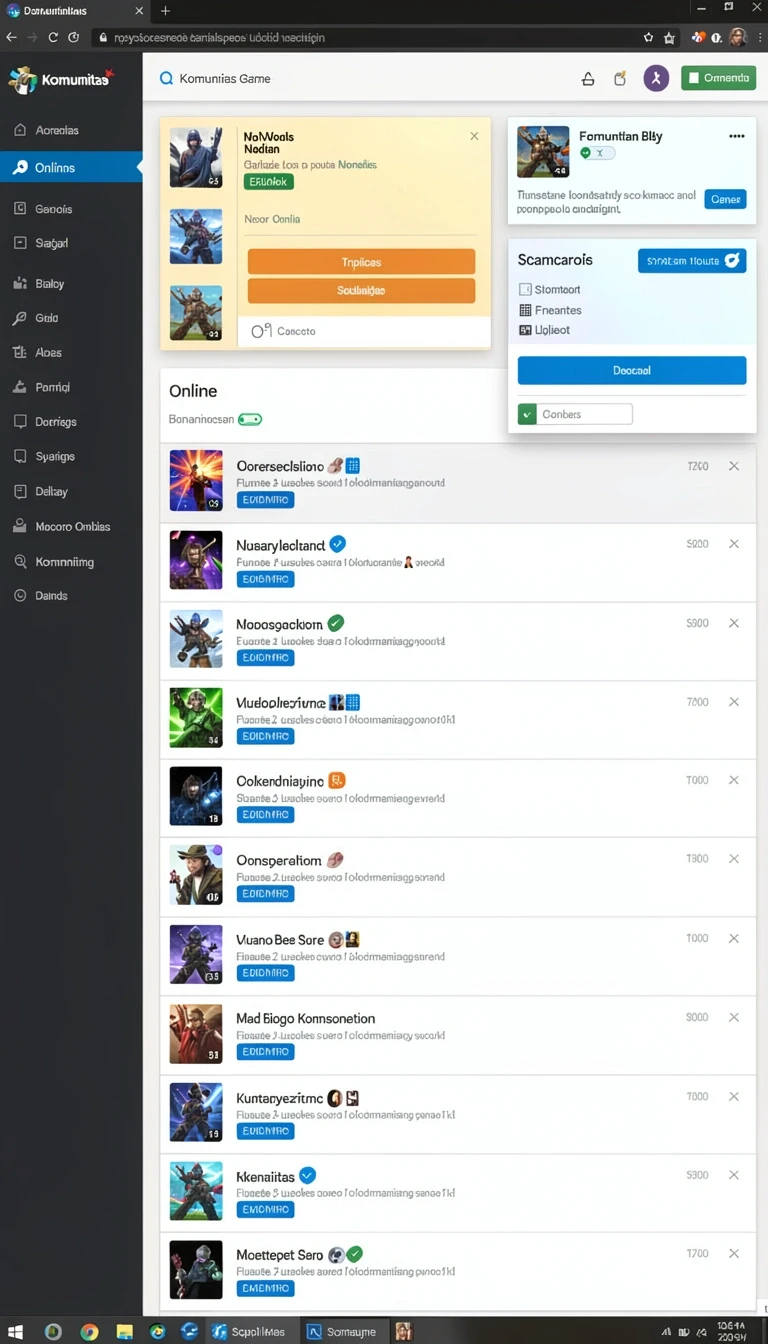Viewport: 768px width, 1344px height.
Task: Click icons beside Kuntanyezitmc title
Action: [x=344, y=1098]
